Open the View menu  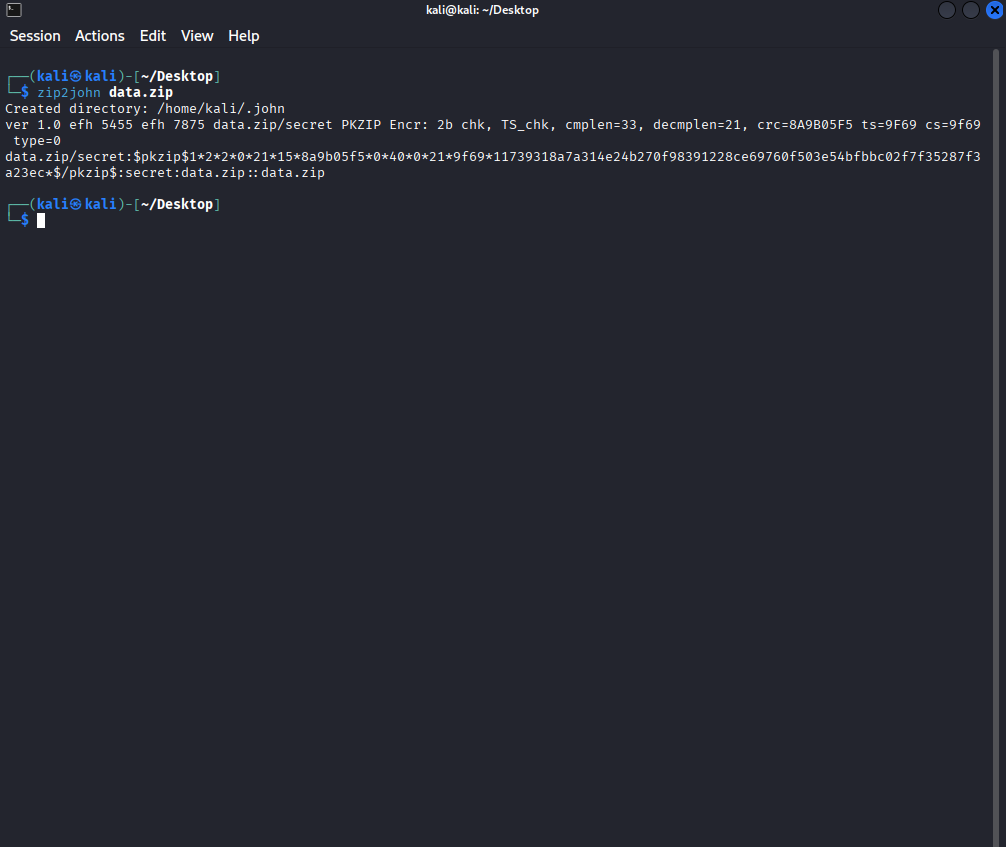(197, 36)
